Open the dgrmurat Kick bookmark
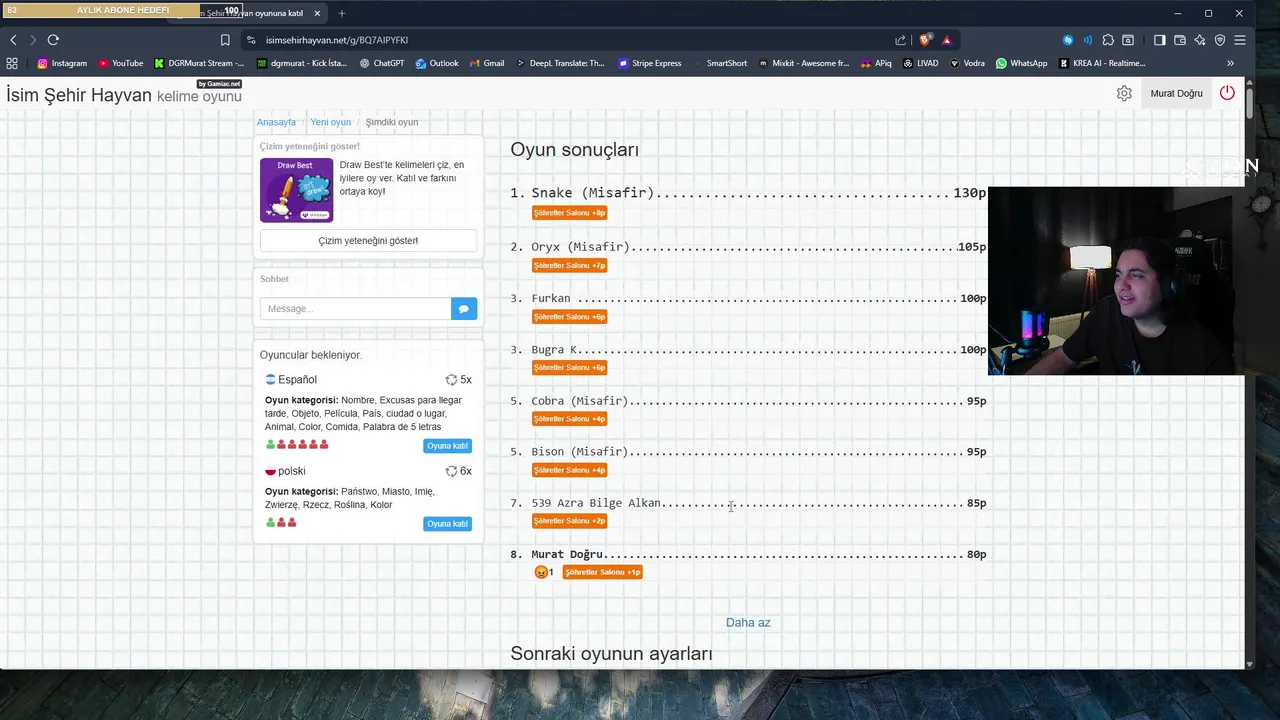Viewport: 1280px width, 720px height. (302, 63)
